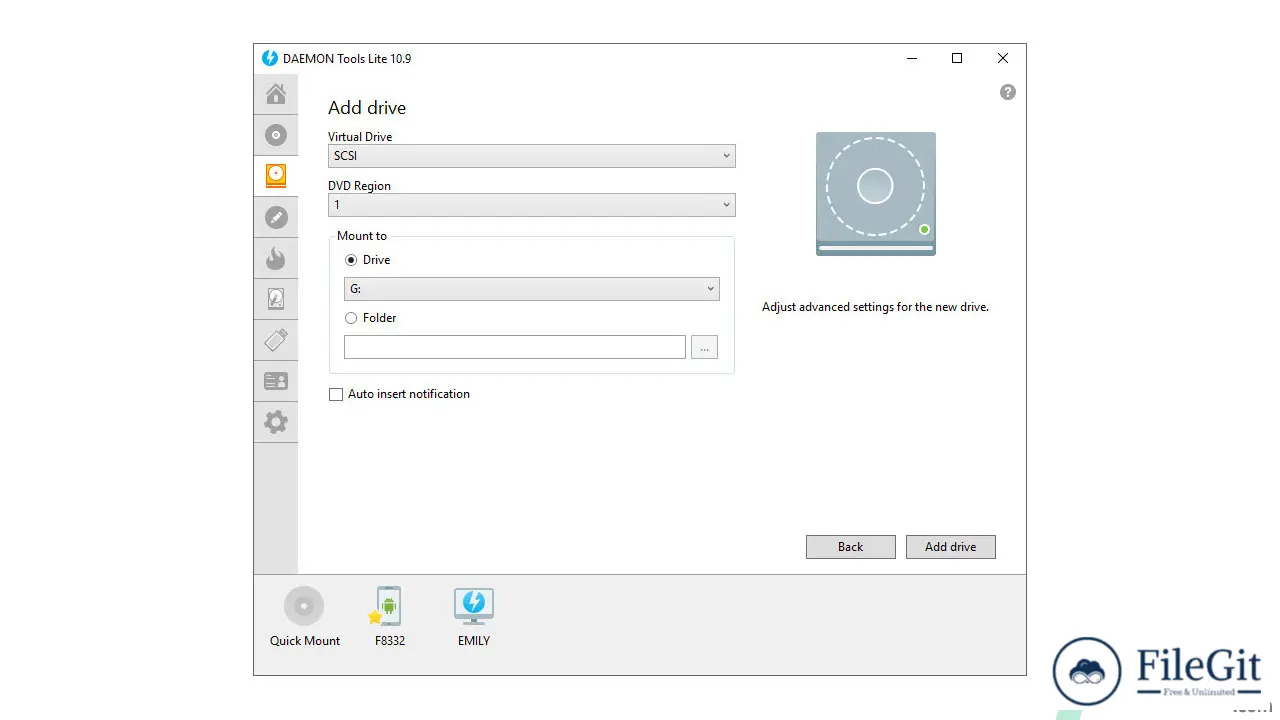This screenshot has height=720, width=1280.
Task: Click the Back button
Action: 851,547
